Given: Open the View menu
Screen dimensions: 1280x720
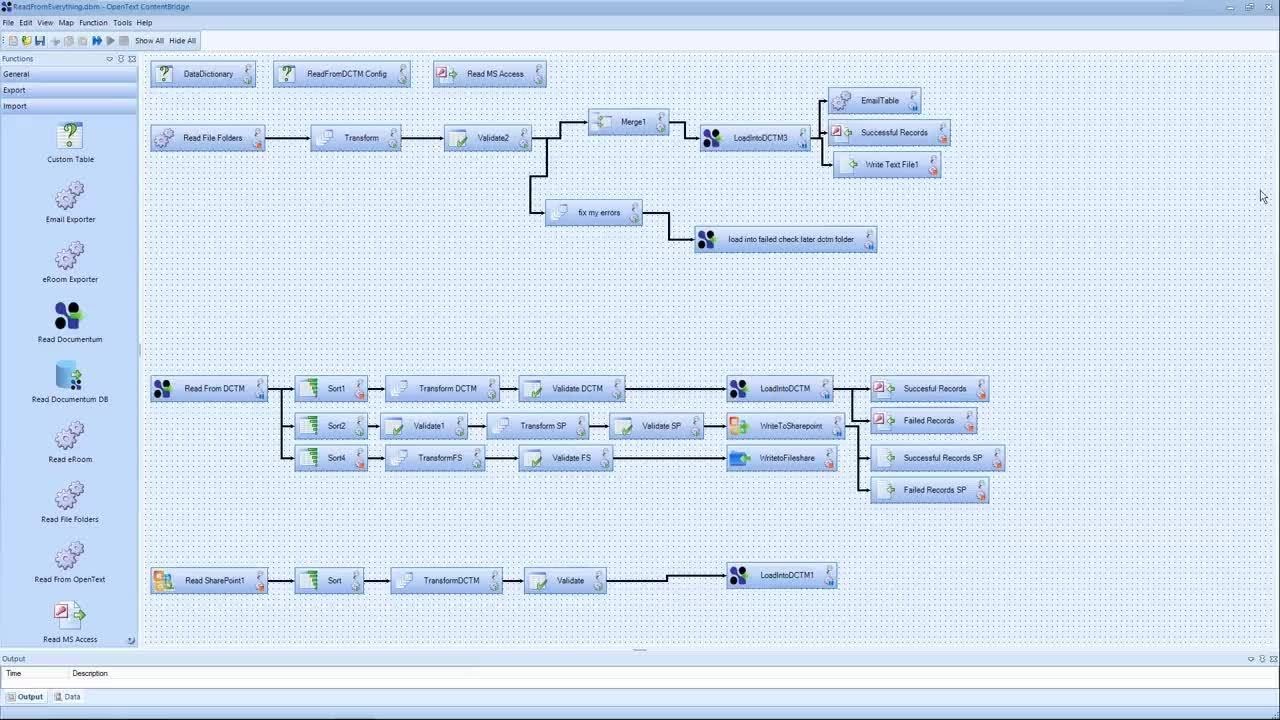Looking at the screenshot, I should click(45, 23).
